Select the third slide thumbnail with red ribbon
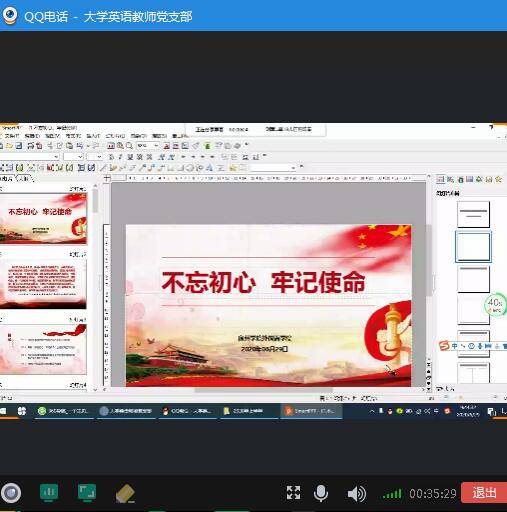The image size is (507, 512). click(x=43, y=349)
